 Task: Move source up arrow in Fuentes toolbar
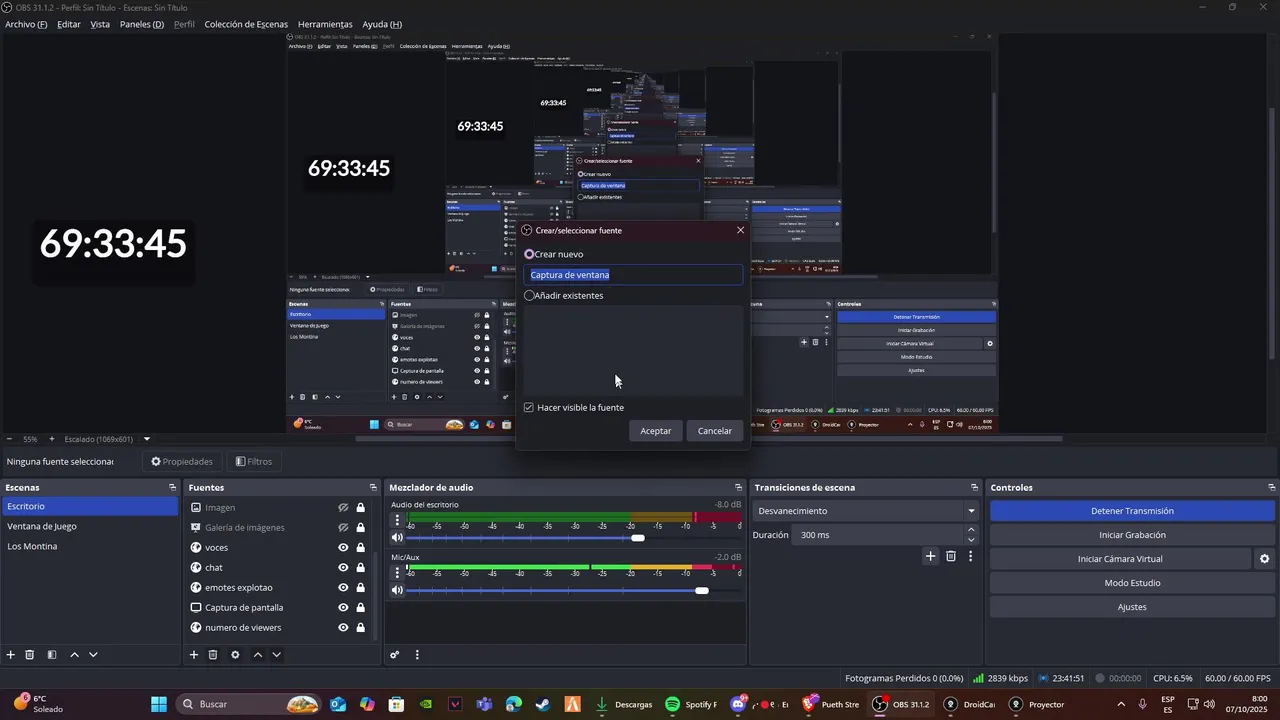click(x=257, y=655)
